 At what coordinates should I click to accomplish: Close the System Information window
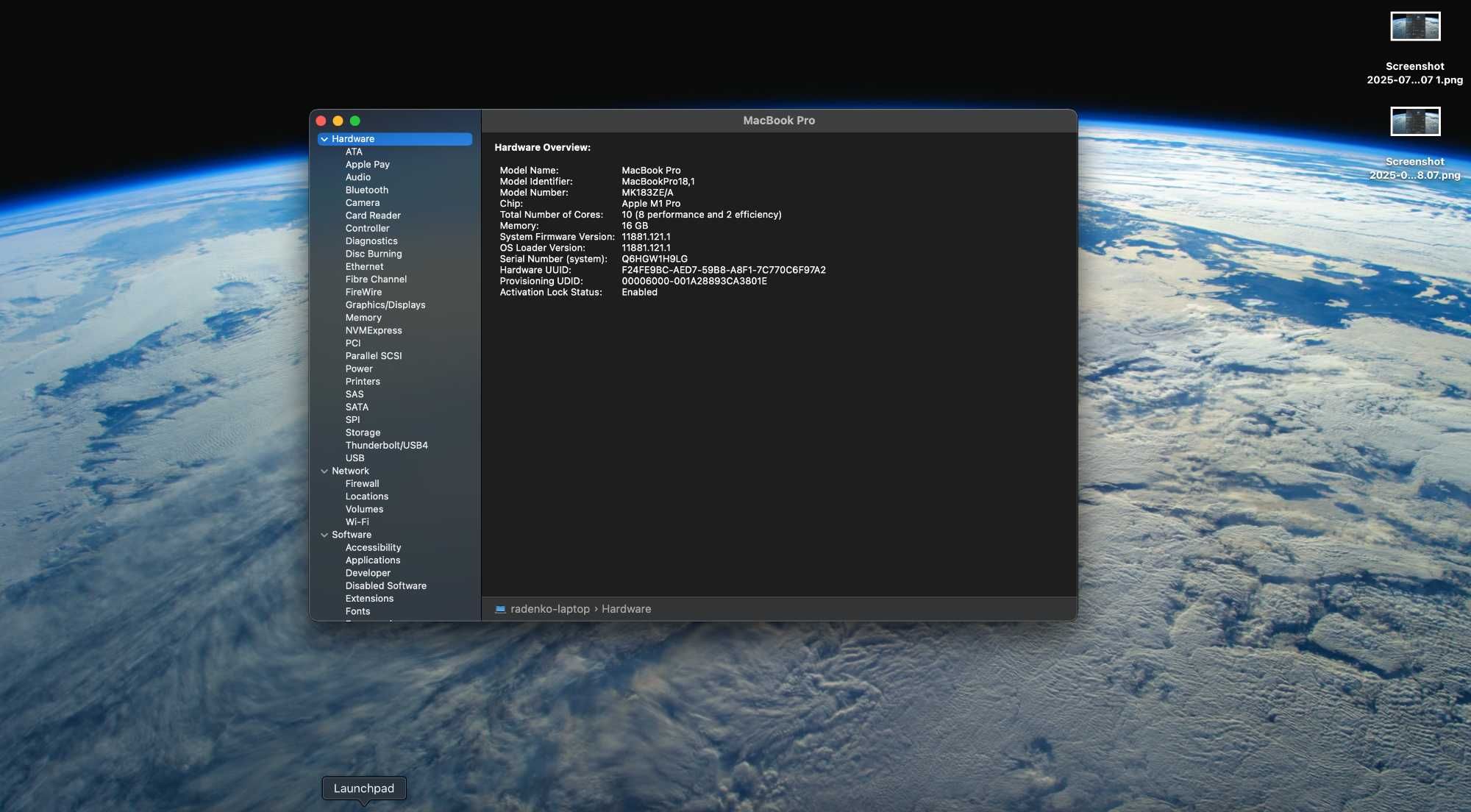point(321,121)
